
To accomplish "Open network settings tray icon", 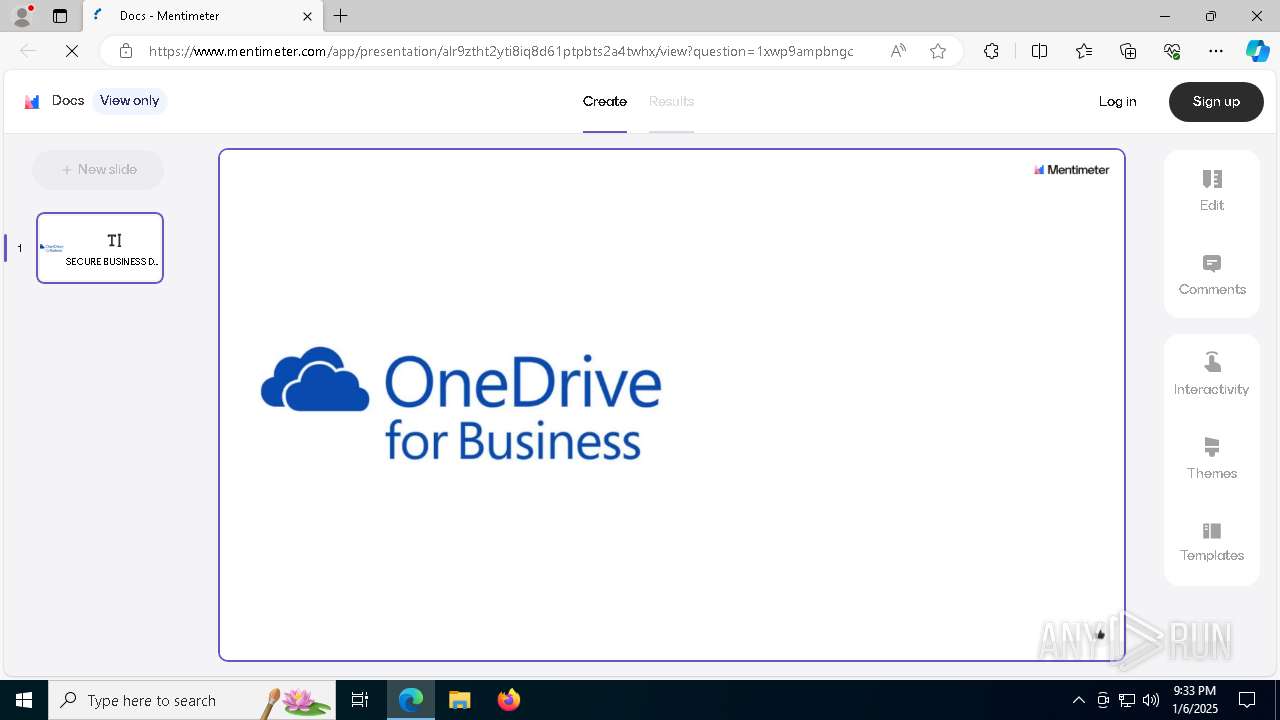I will (x=1127, y=700).
